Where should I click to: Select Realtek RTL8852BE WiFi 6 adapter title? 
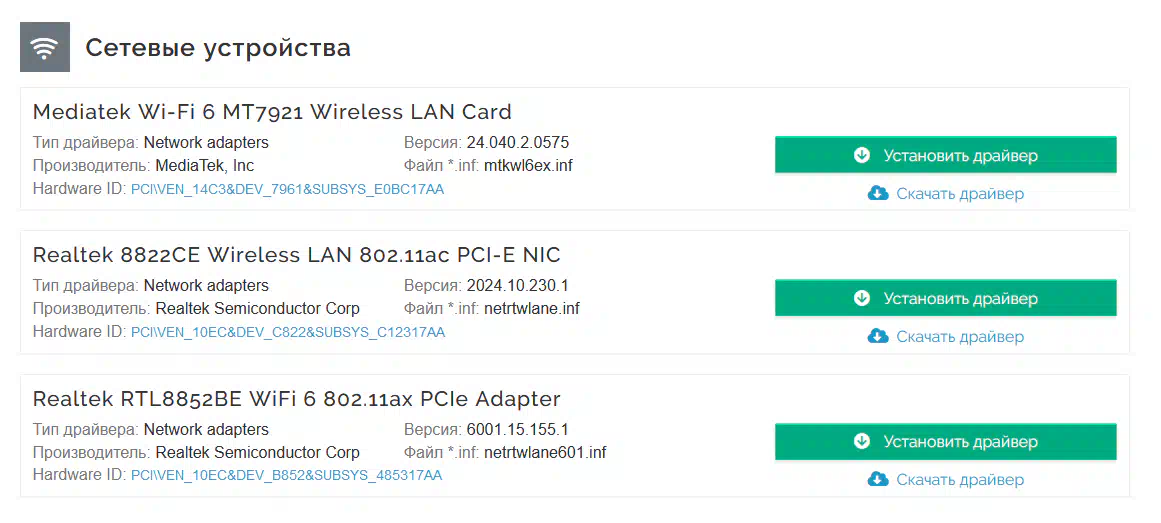coord(297,399)
